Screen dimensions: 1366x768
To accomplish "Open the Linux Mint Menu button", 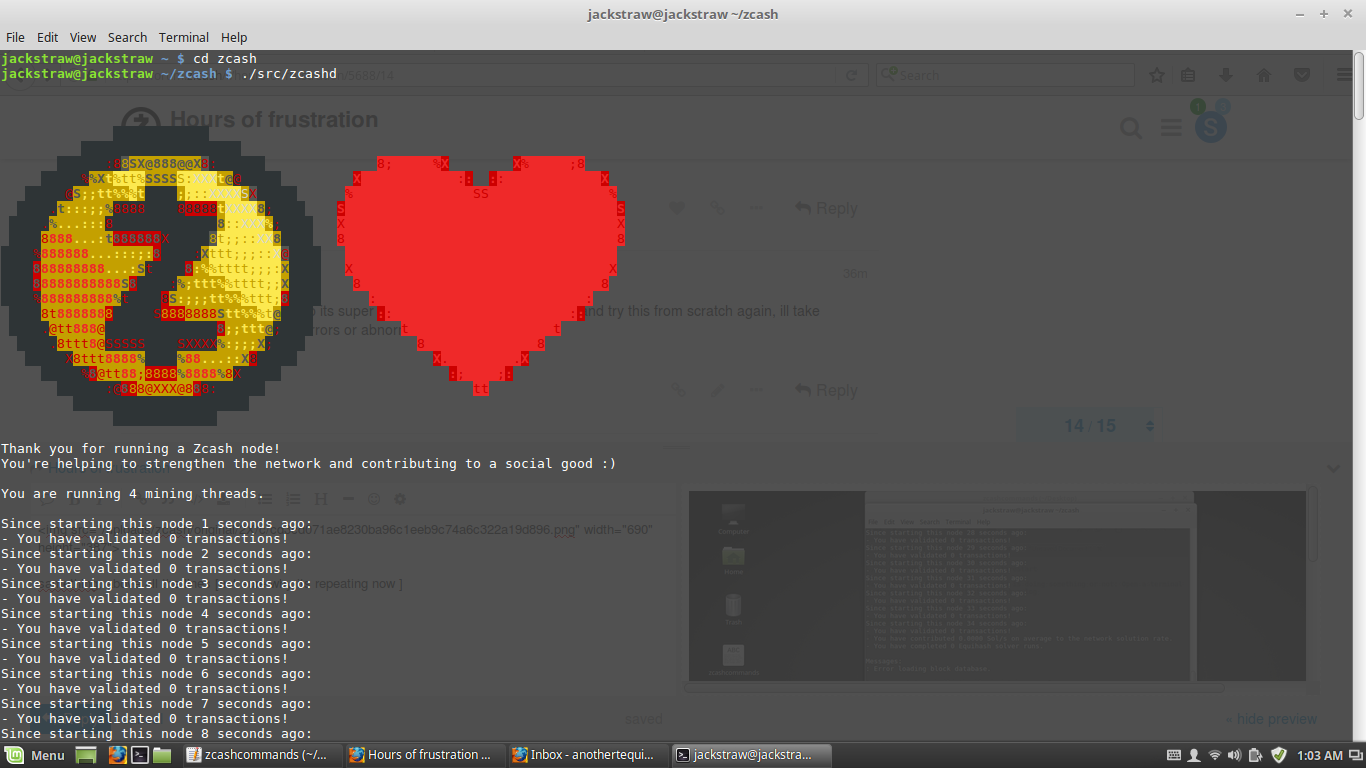I will click(35, 755).
